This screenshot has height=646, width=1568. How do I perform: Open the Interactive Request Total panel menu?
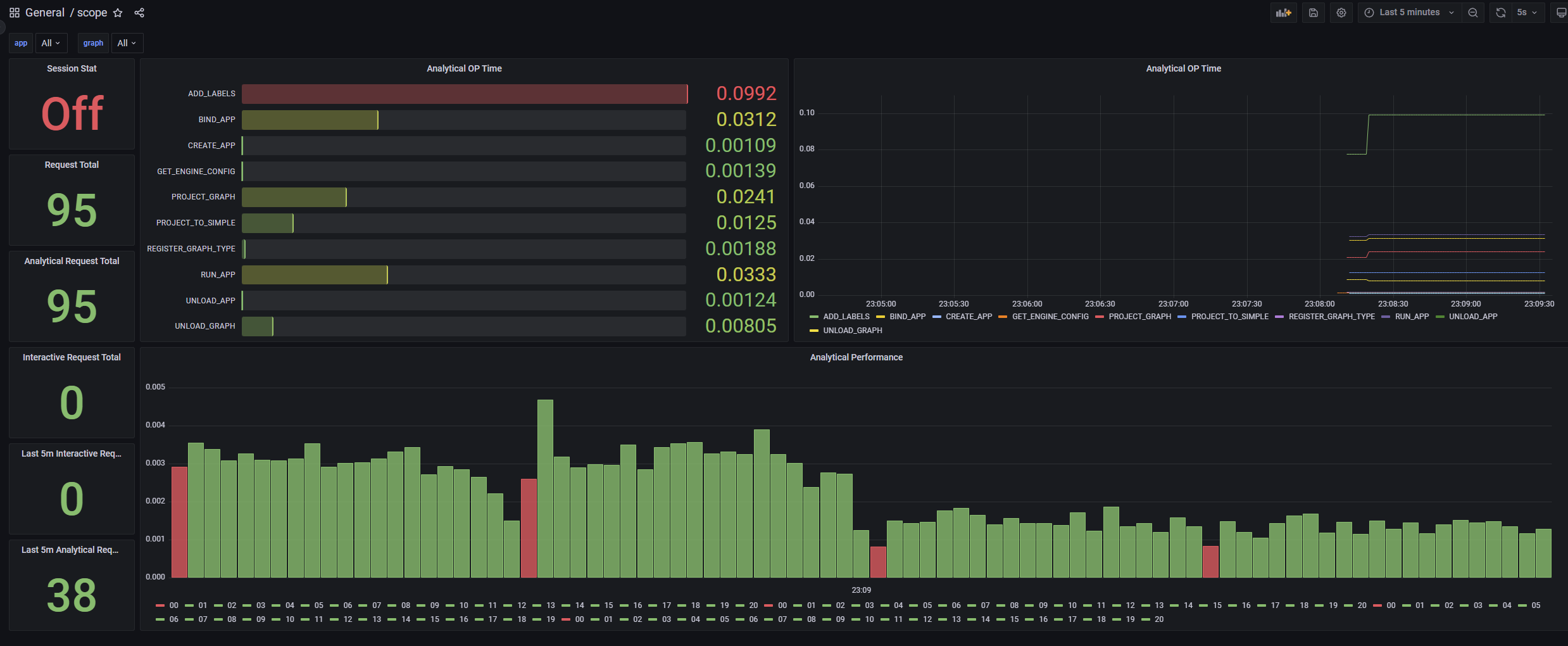point(72,357)
